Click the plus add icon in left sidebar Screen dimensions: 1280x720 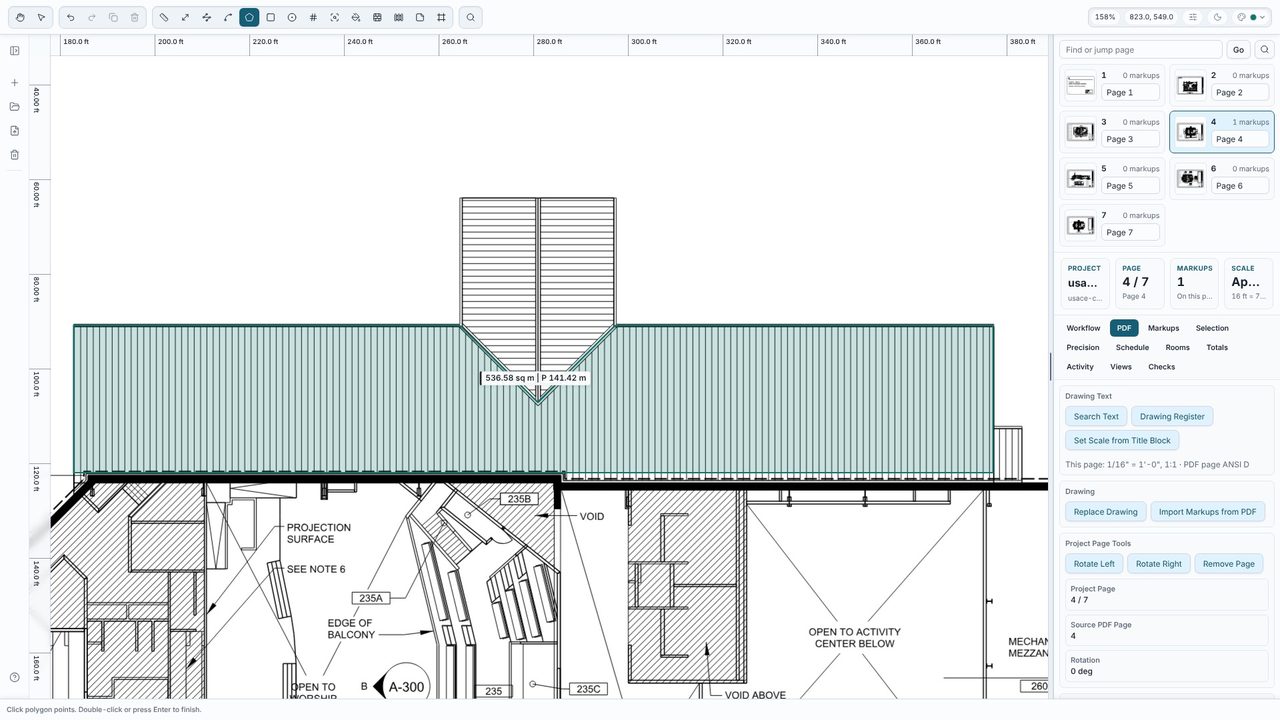click(15, 83)
